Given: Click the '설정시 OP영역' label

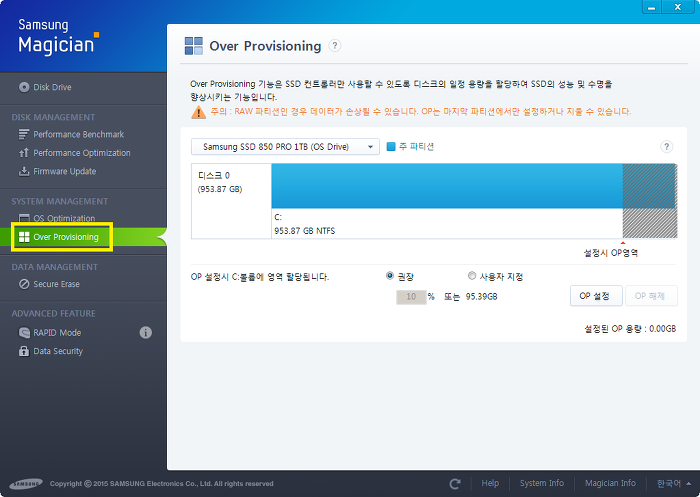Looking at the screenshot, I should click(x=611, y=253).
